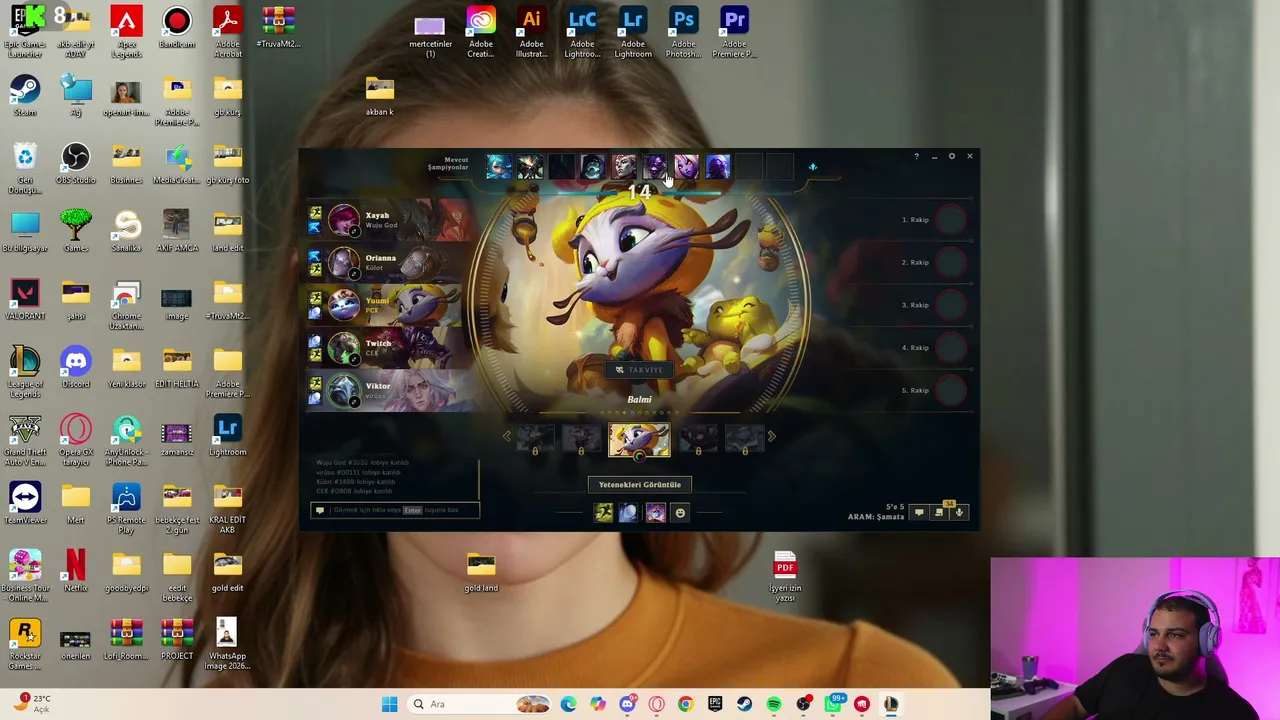This screenshot has width=1280, height=720.
Task: Select the Netflix desktop icon
Action: 76,572
